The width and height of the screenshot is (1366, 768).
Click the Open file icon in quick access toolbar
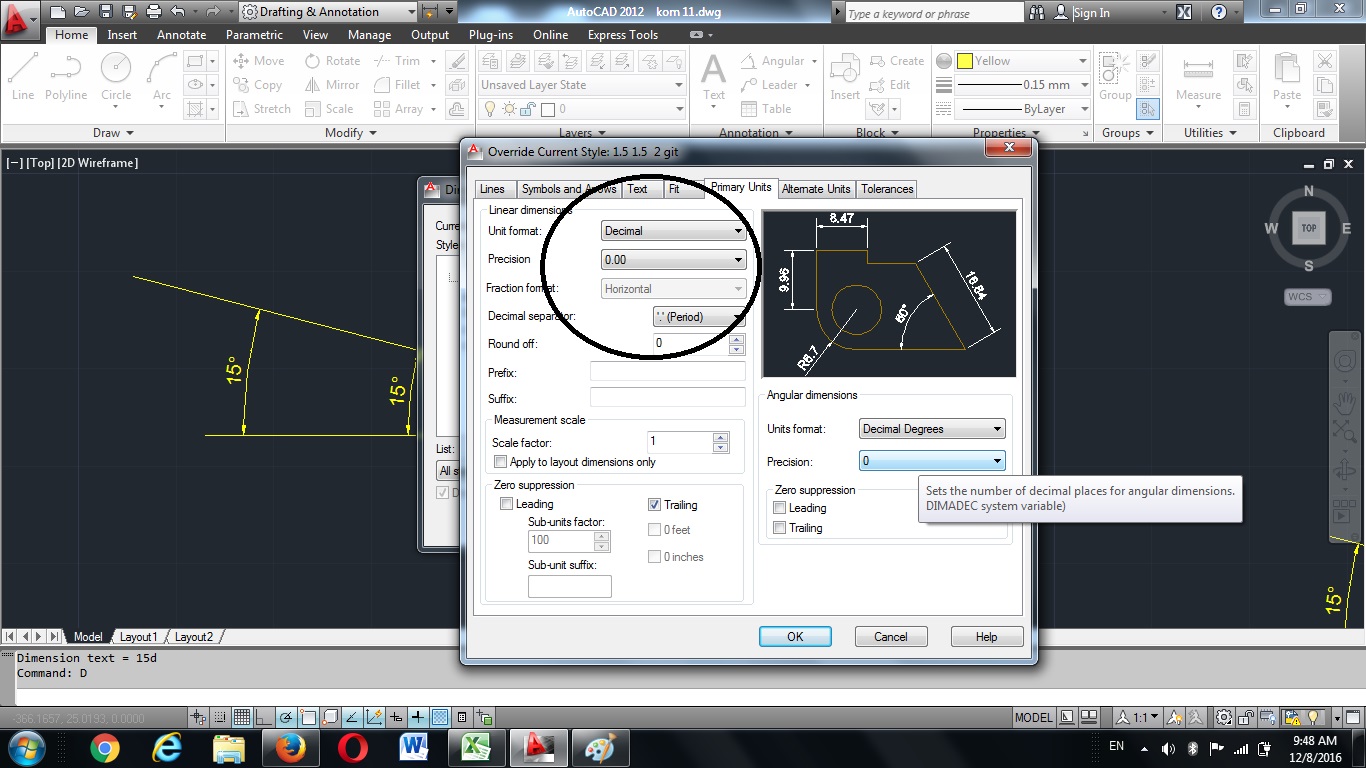coord(81,12)
